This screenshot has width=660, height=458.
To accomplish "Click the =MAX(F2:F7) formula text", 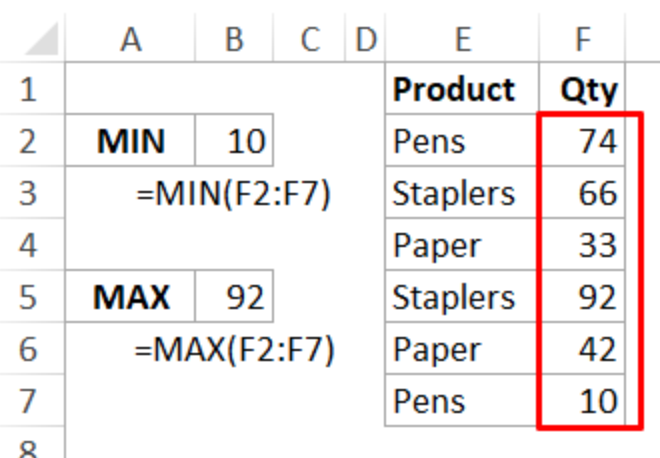I will click(x=235, y=349).
